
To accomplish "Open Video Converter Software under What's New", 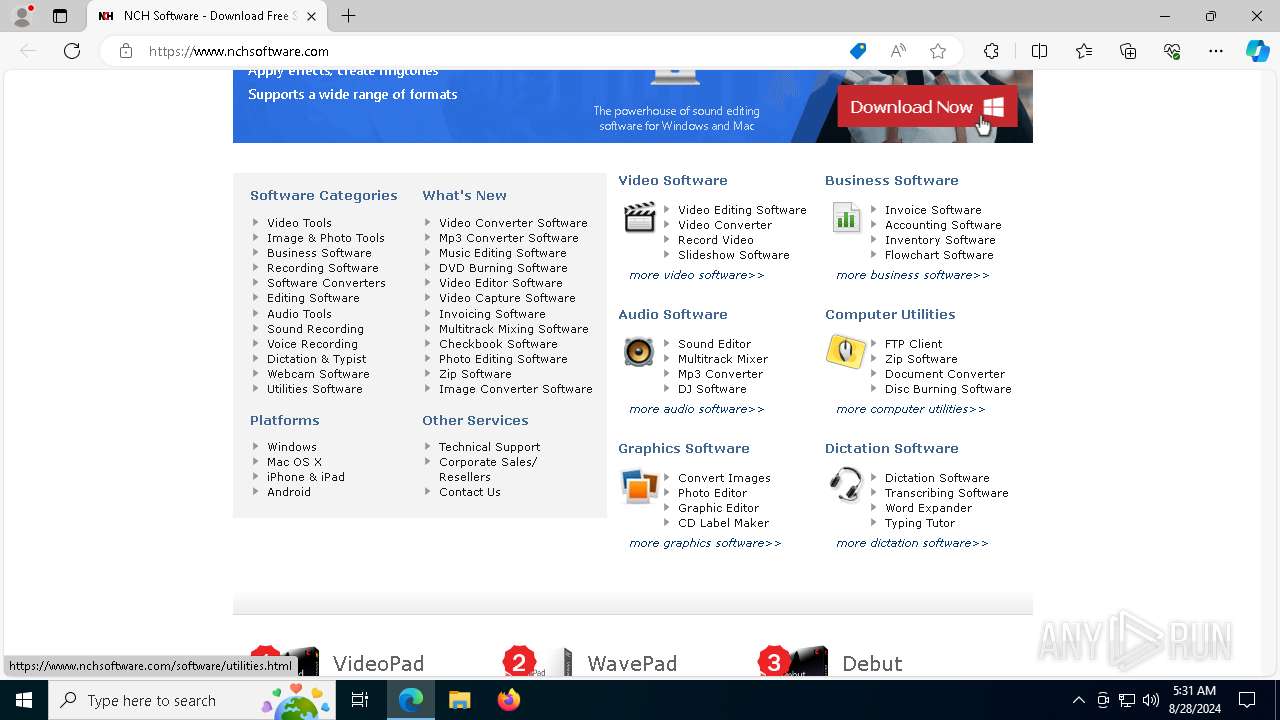I will (x=513, y=223).
